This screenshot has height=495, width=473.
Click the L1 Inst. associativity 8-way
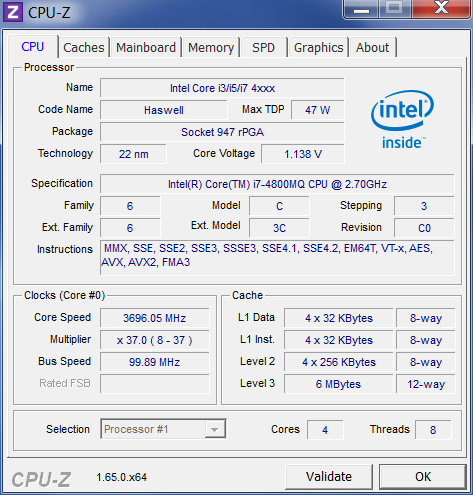pyautogui.click(x=426, y=340)
